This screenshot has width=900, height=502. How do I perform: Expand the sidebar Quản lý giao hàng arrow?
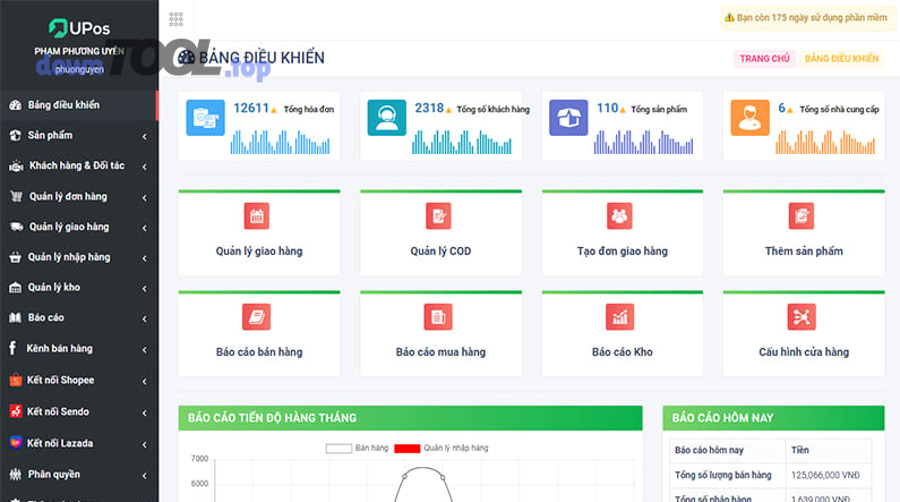(145, 228)
